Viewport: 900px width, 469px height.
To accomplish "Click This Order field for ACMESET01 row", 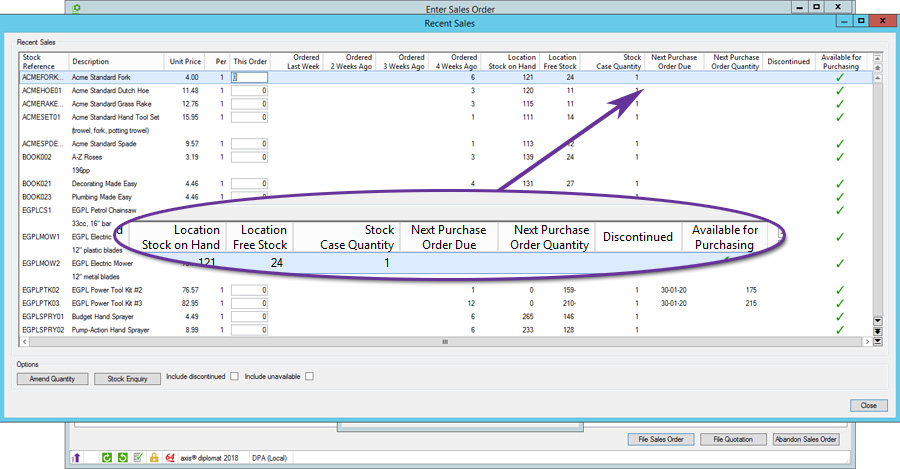I will click(x=249, y=117).
